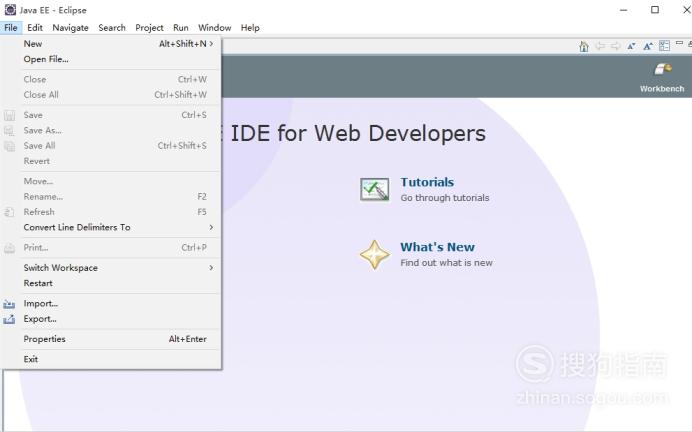Click the Magnify font size icon
Viewport: 692px width, 432px height.
tap(648, 46)
